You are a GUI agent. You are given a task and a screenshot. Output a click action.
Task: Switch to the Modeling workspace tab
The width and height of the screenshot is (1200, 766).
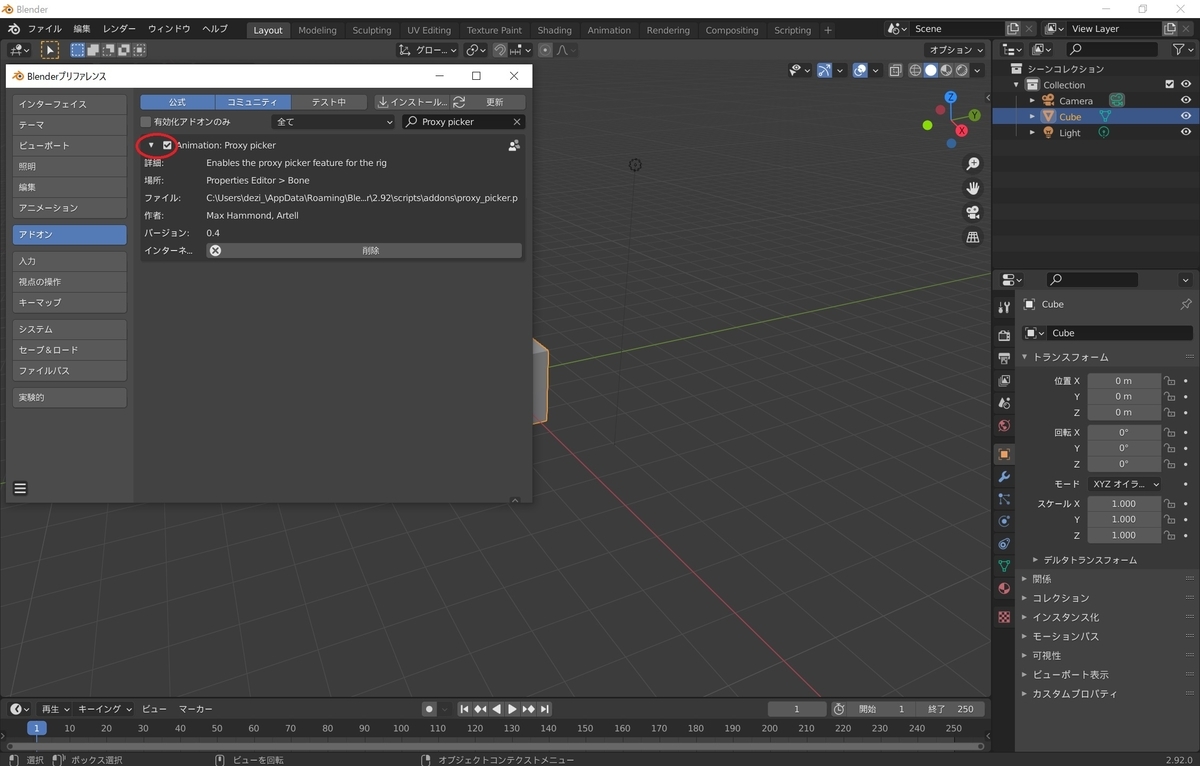pyautogui.click(x=317, y=30)
